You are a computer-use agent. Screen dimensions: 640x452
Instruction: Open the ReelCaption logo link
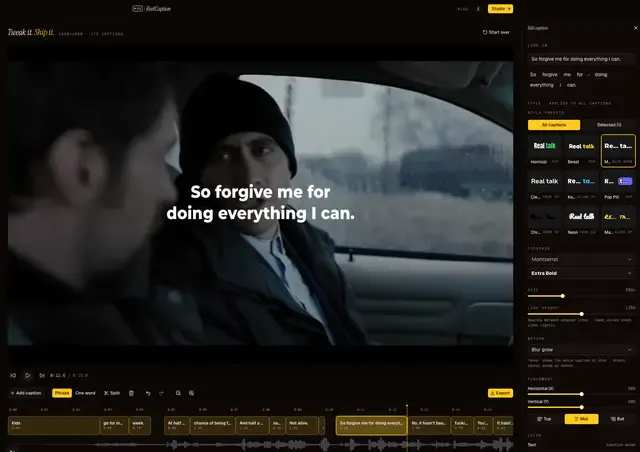152,9
